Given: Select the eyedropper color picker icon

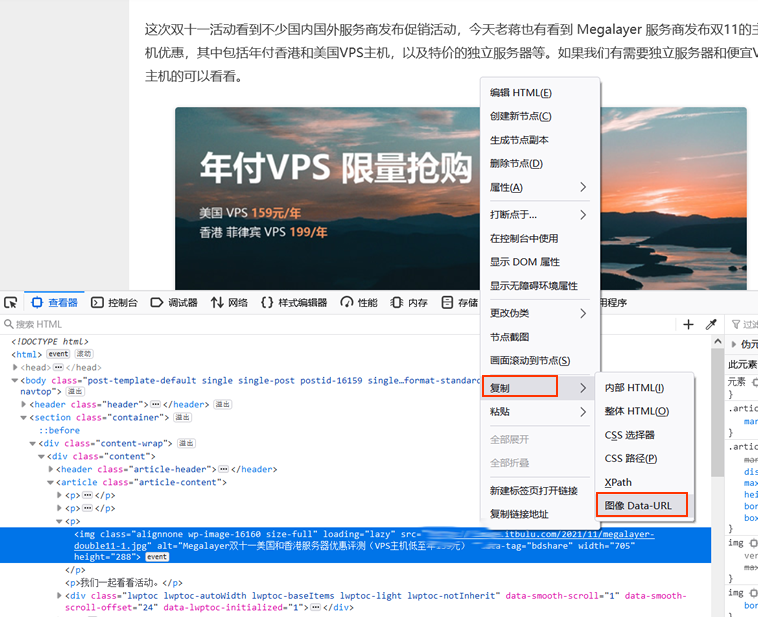Looking at the screenshot, I should (x=711, y=324).
